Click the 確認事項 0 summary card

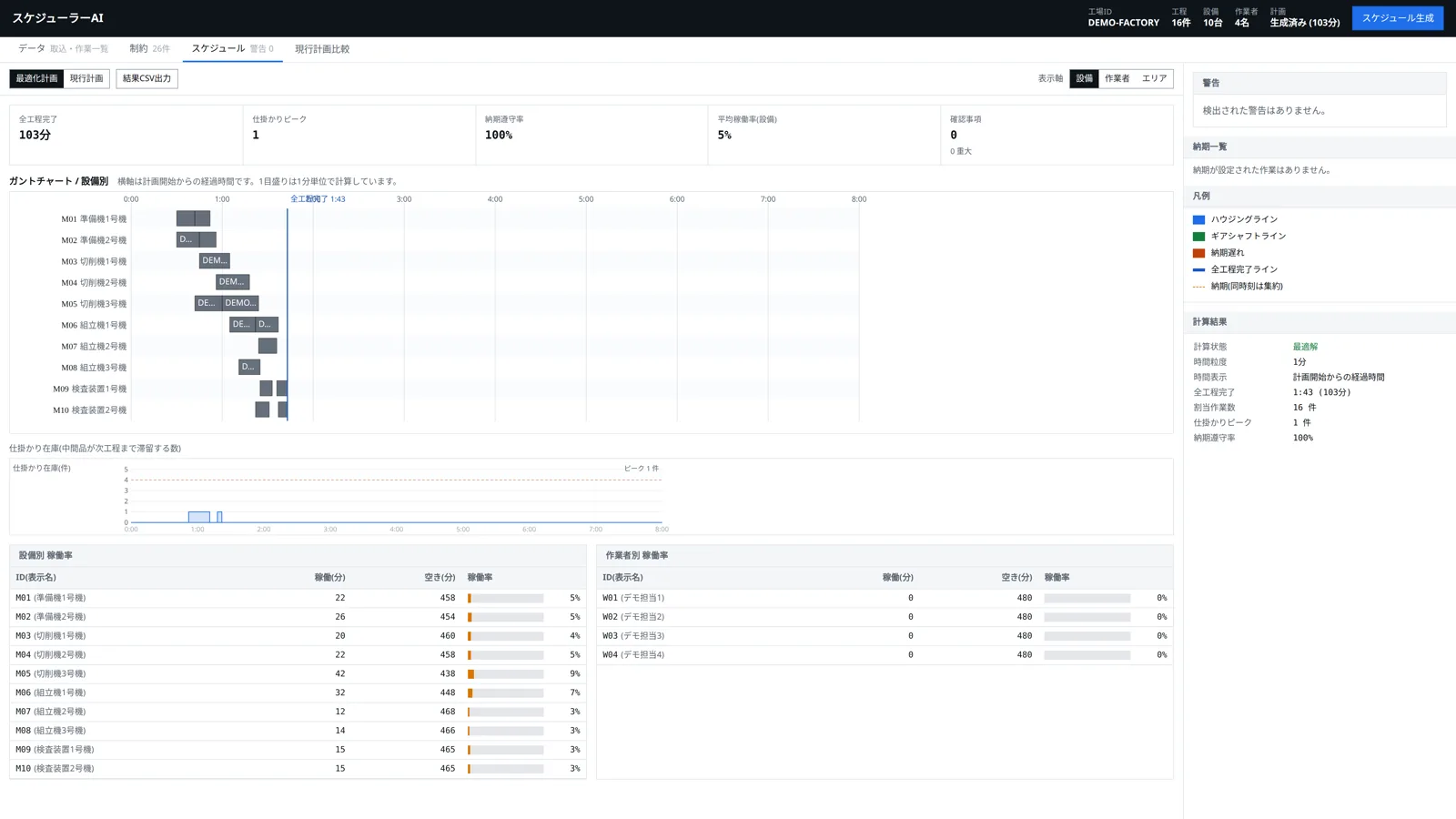1057,135
